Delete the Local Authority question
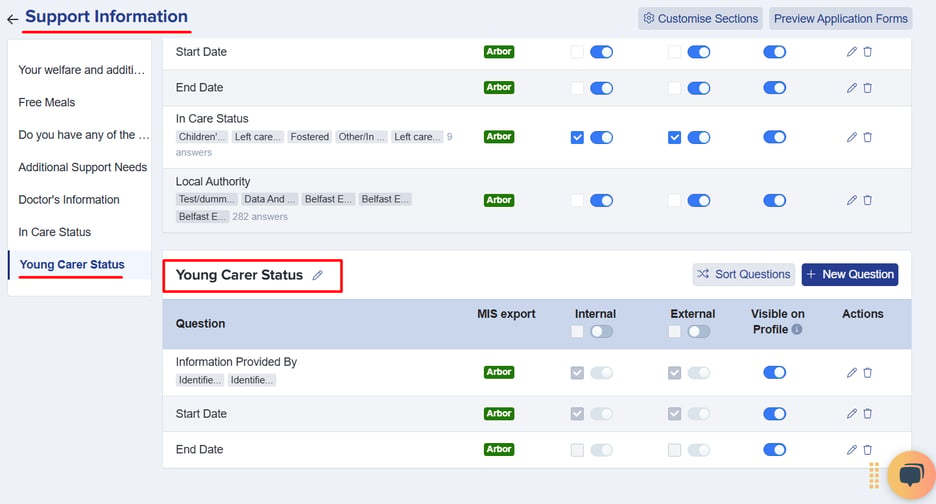 tap(868, 200)
